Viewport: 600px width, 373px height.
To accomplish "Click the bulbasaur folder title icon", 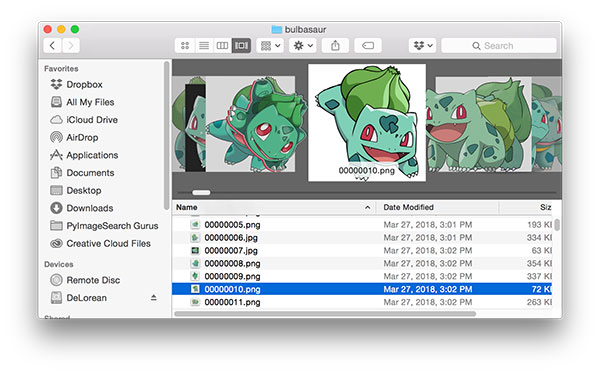I will [x=277, y=29].
